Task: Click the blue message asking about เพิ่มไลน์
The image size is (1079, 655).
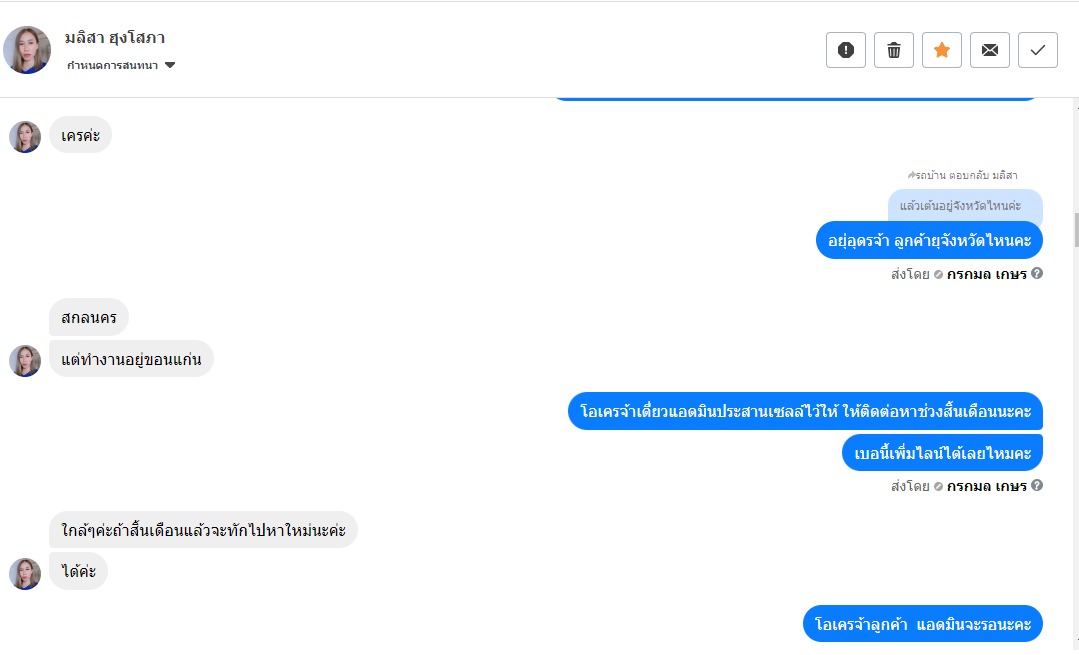Action: [942, 453]
